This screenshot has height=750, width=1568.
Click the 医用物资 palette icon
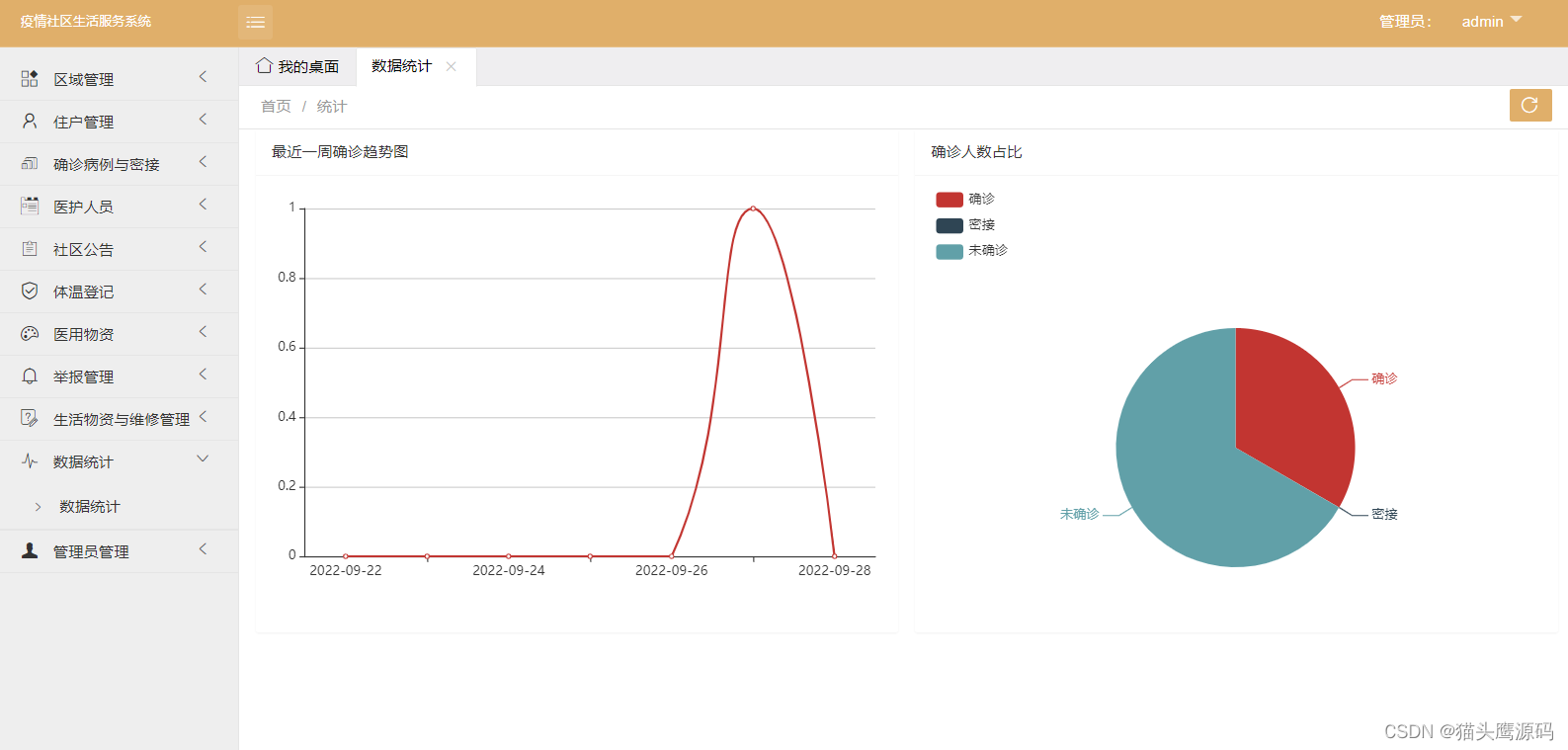30,333
